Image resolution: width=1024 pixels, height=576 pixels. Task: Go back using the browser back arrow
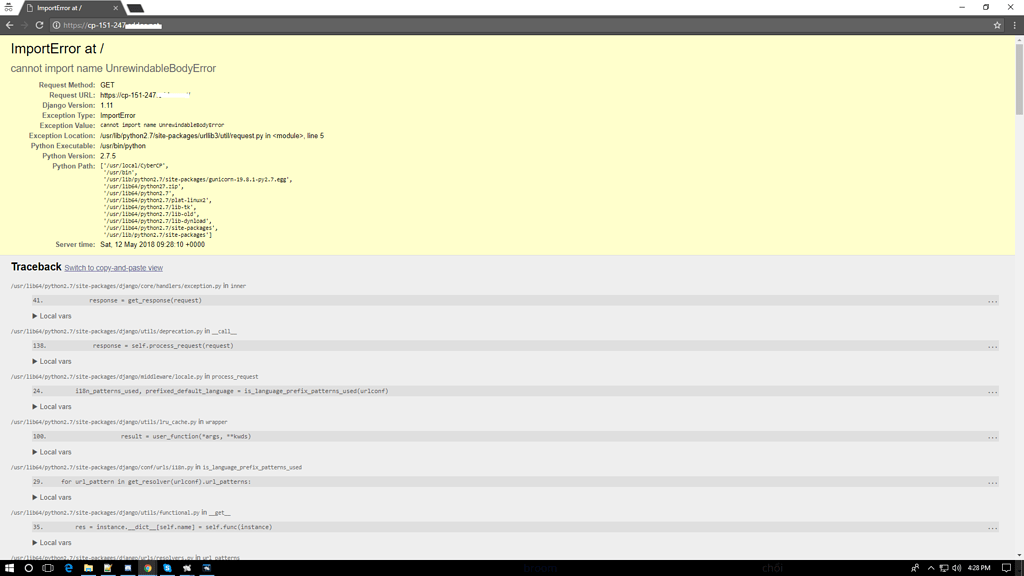tap(9, 25)
